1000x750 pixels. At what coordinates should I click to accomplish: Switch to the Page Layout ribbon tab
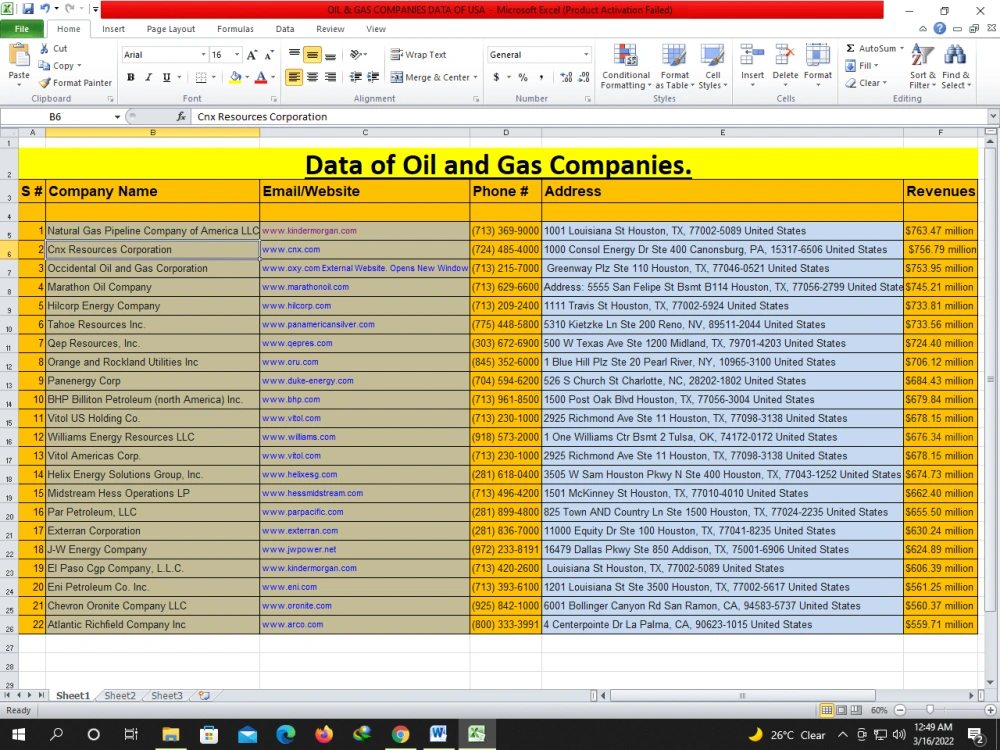click(x=171, y=29)
